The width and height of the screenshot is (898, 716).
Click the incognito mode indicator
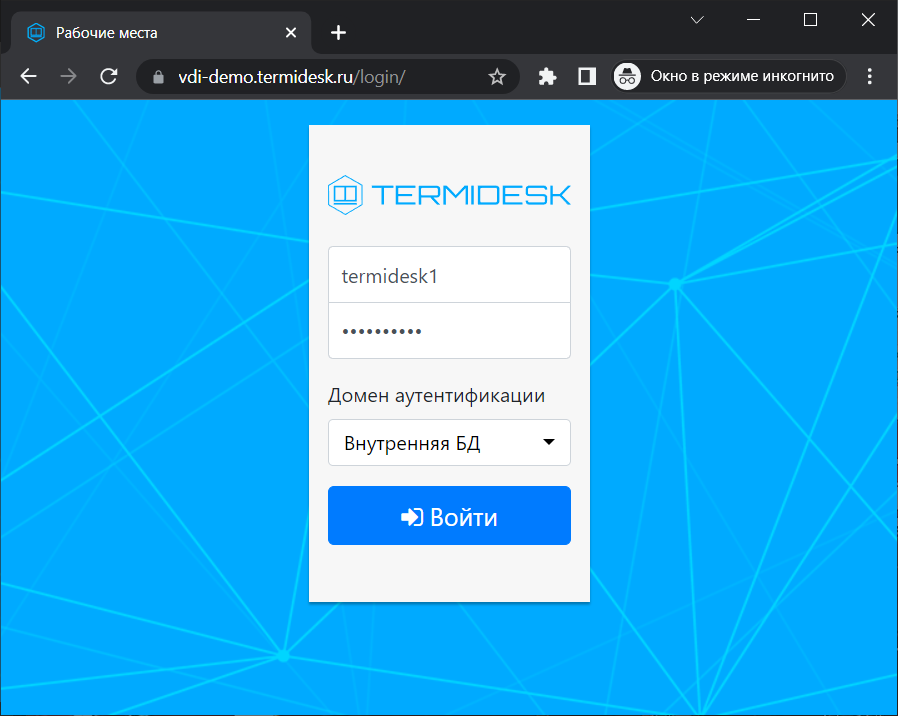pos(729,76)
